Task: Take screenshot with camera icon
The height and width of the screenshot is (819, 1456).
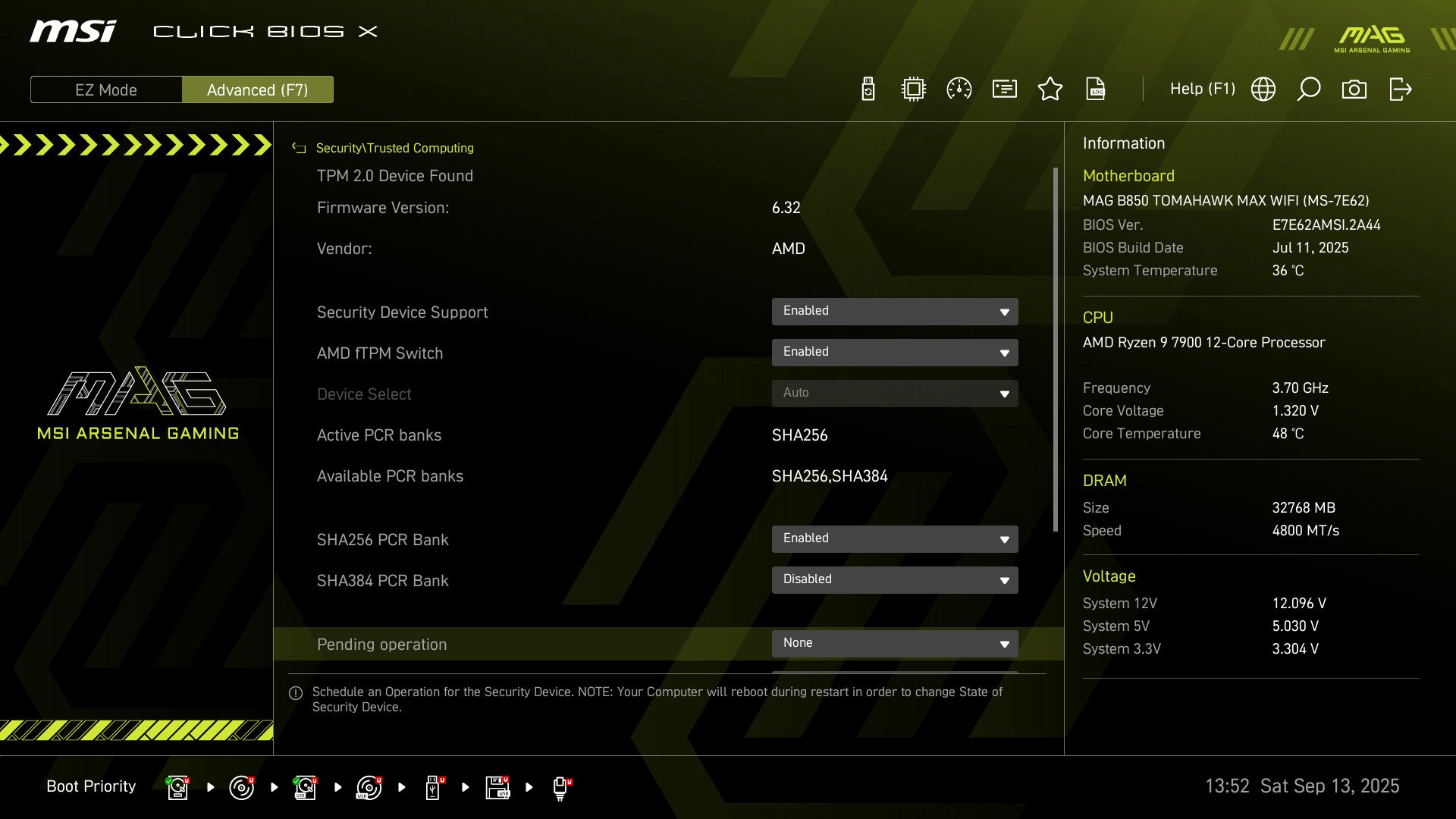Action: point(1354,89)
